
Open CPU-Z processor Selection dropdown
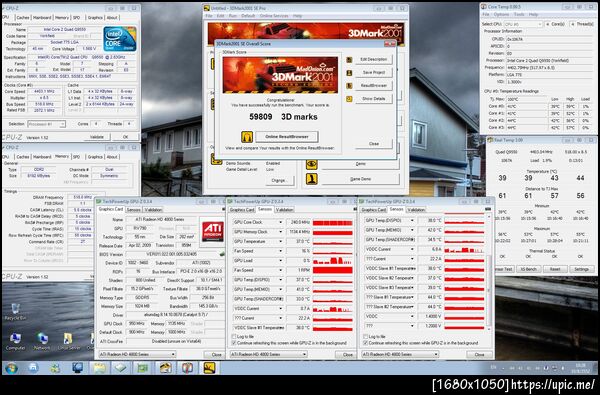tap(46, 124)
